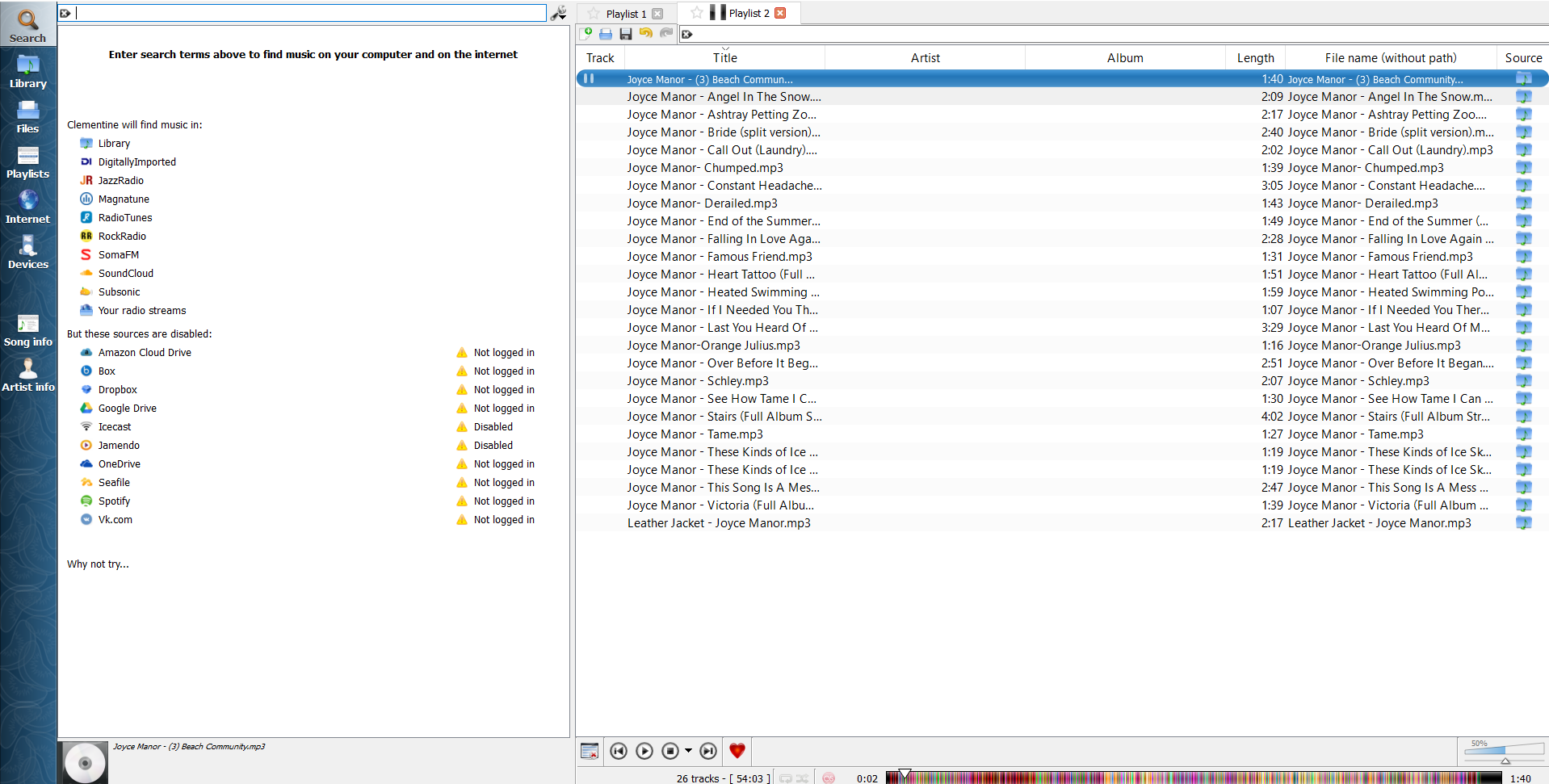
Task: Clear the global search field
Action: [65, 13]
